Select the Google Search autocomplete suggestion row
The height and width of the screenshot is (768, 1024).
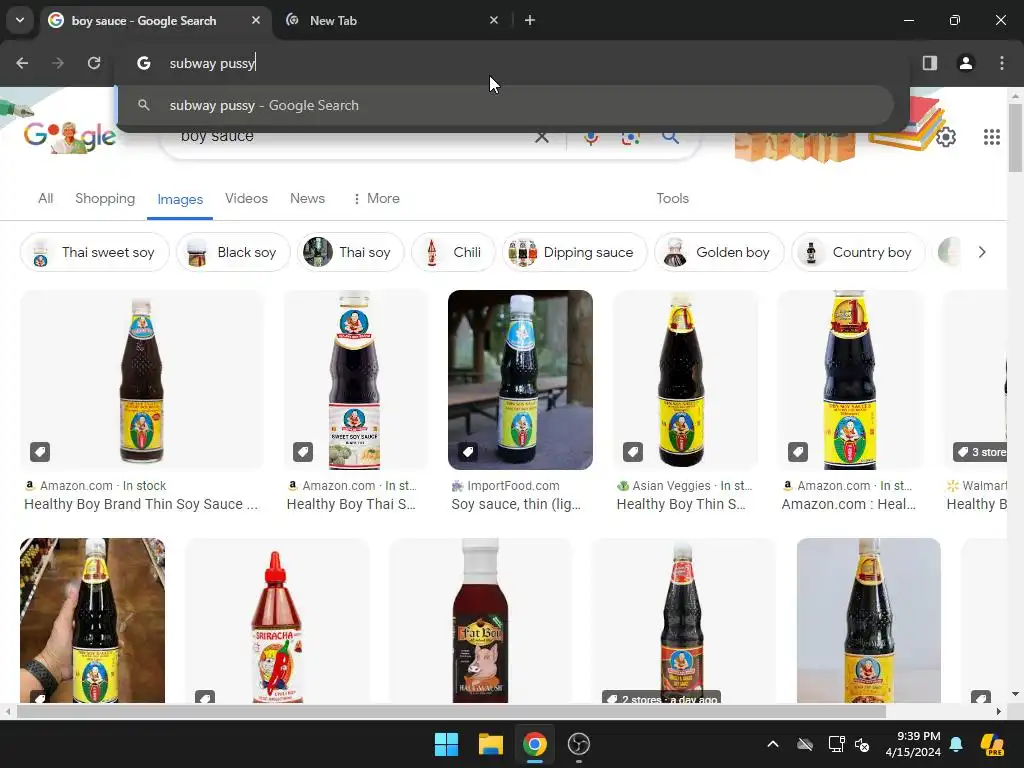click(505, 105)
